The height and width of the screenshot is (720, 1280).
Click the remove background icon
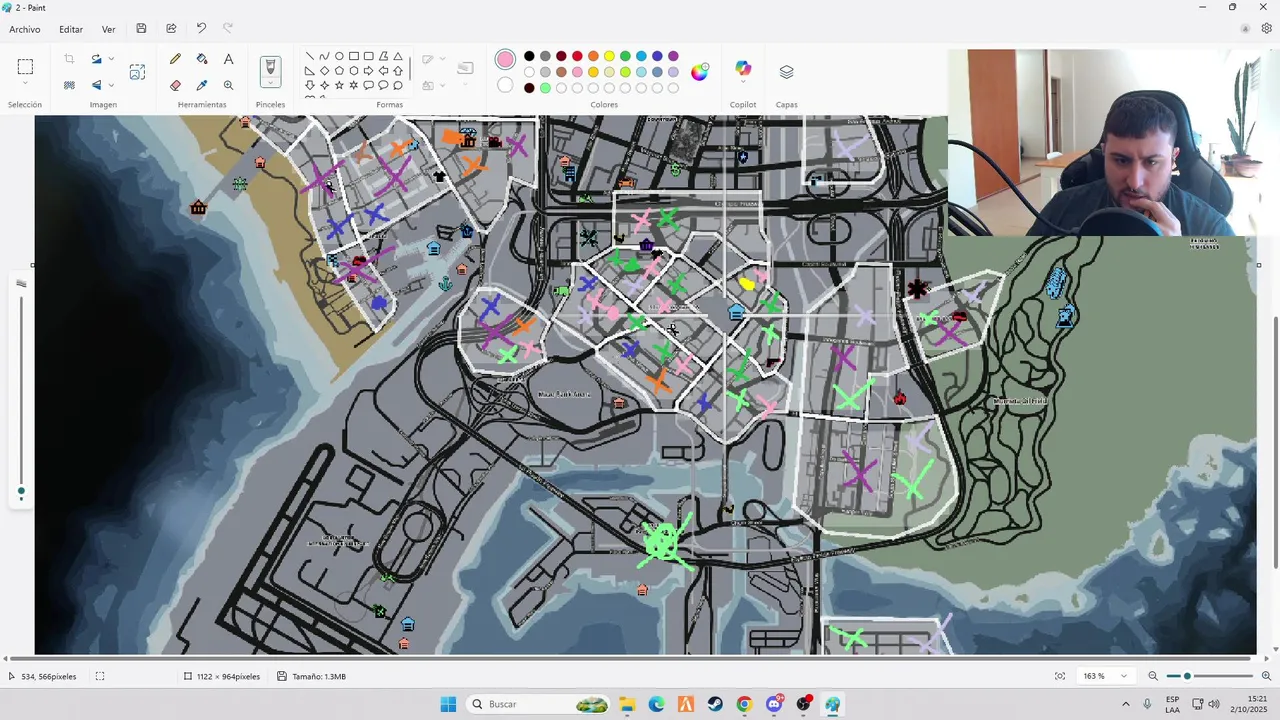click(69, 85)
